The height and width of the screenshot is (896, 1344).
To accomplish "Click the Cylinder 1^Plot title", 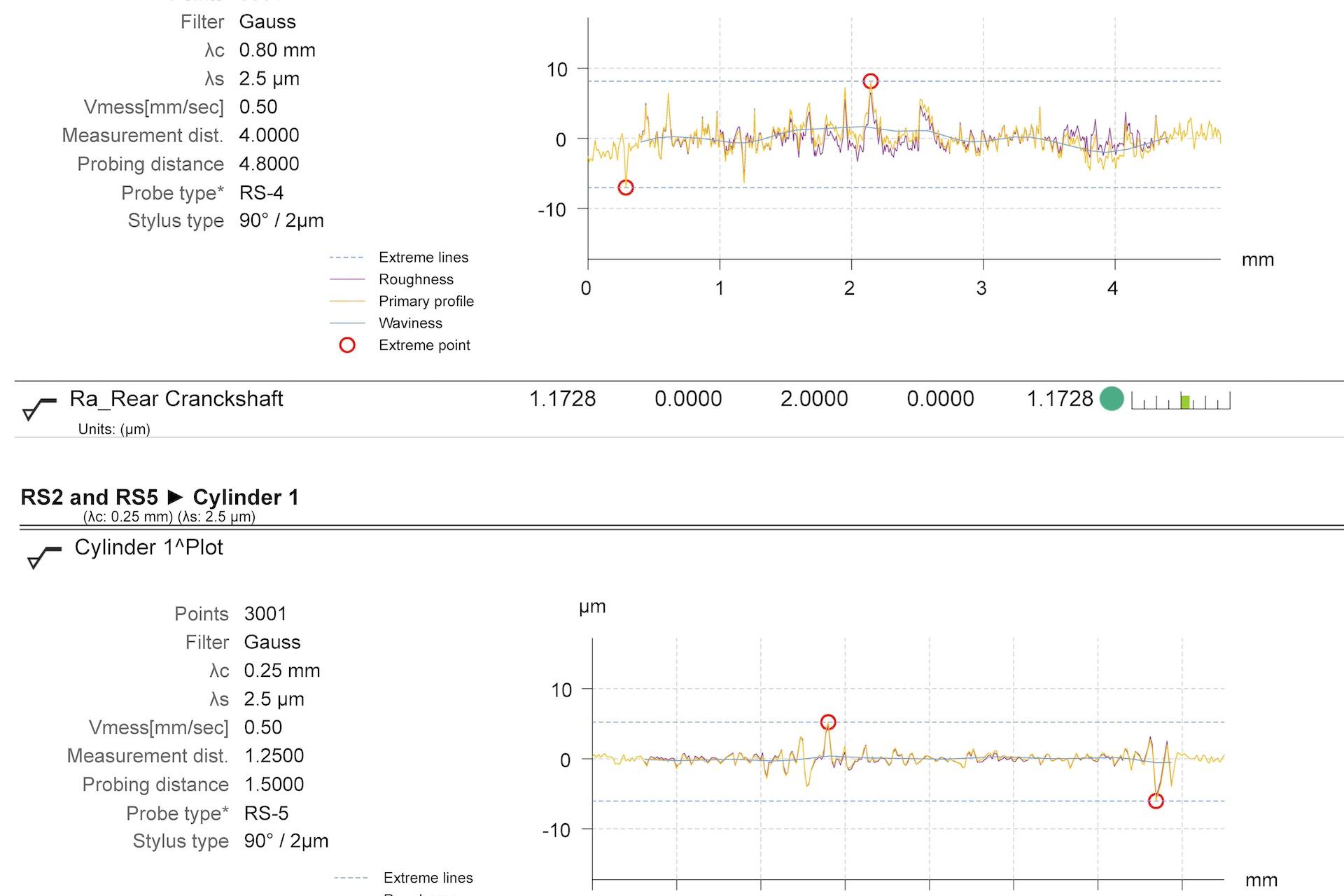I will pyautogui.click(x=149, y=547).
